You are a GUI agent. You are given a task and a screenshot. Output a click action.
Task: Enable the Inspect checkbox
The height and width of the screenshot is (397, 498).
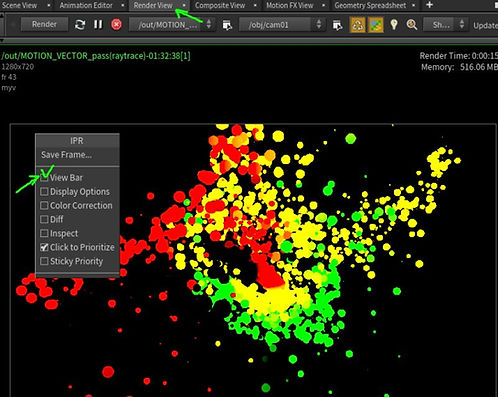(44, 233)
